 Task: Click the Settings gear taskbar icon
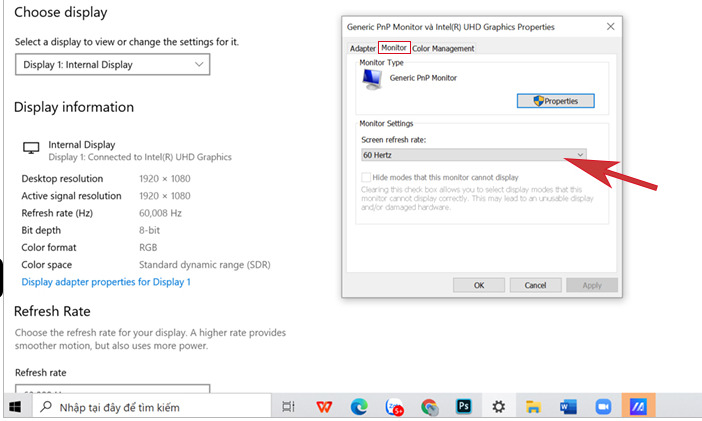498,407
